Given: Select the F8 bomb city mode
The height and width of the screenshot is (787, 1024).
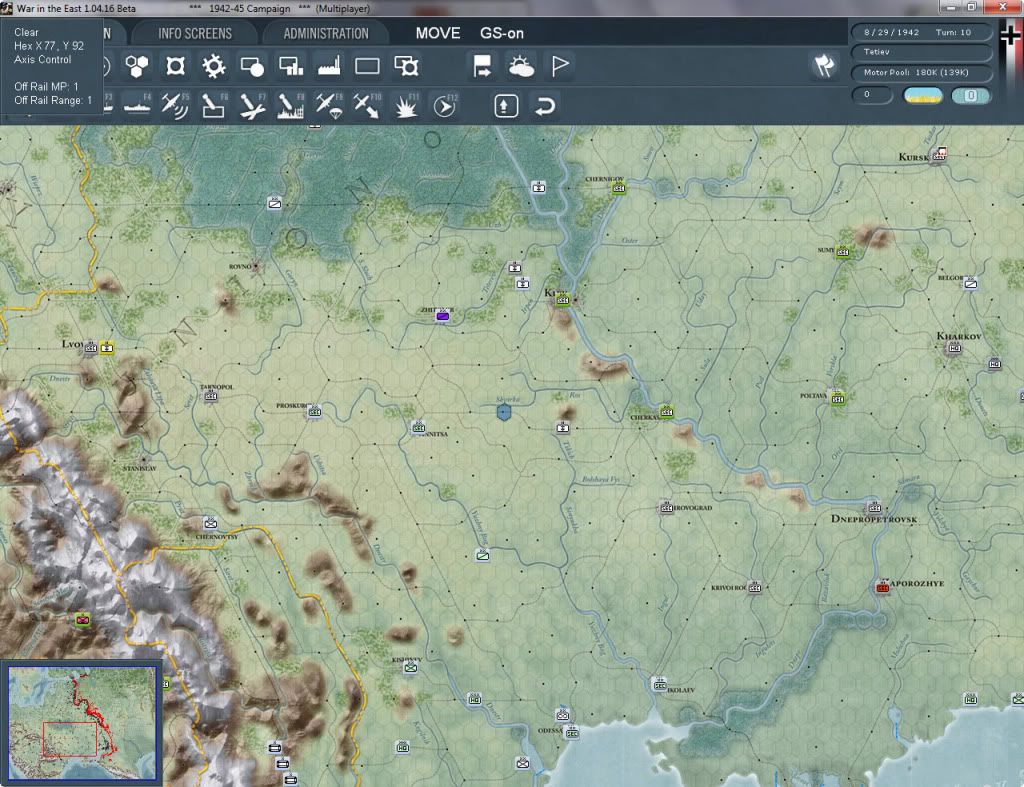Looking at the screenshot, I should coord(291,106).
